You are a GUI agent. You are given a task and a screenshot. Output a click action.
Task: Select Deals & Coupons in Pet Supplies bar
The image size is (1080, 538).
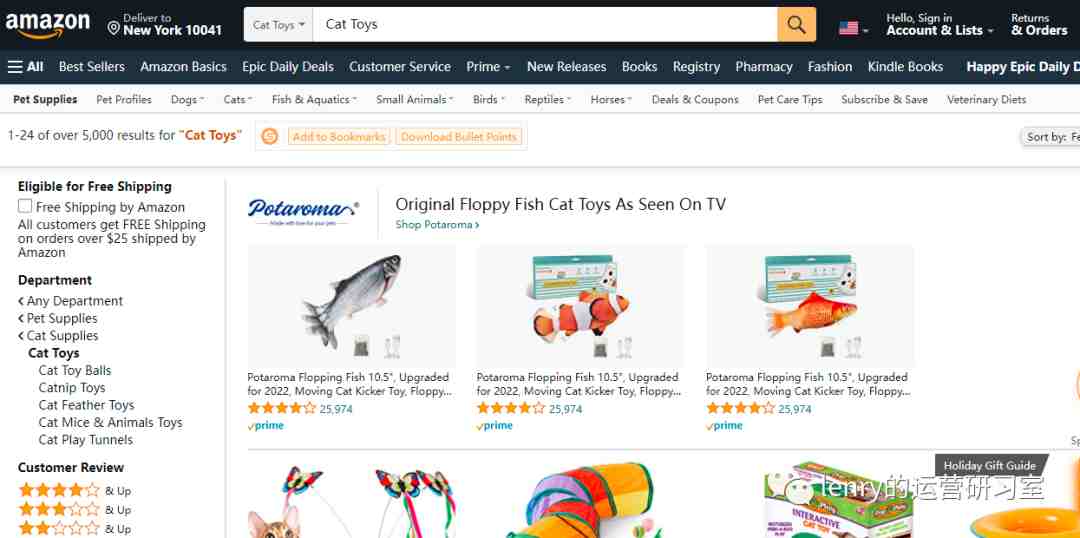(x=695, y=99)
